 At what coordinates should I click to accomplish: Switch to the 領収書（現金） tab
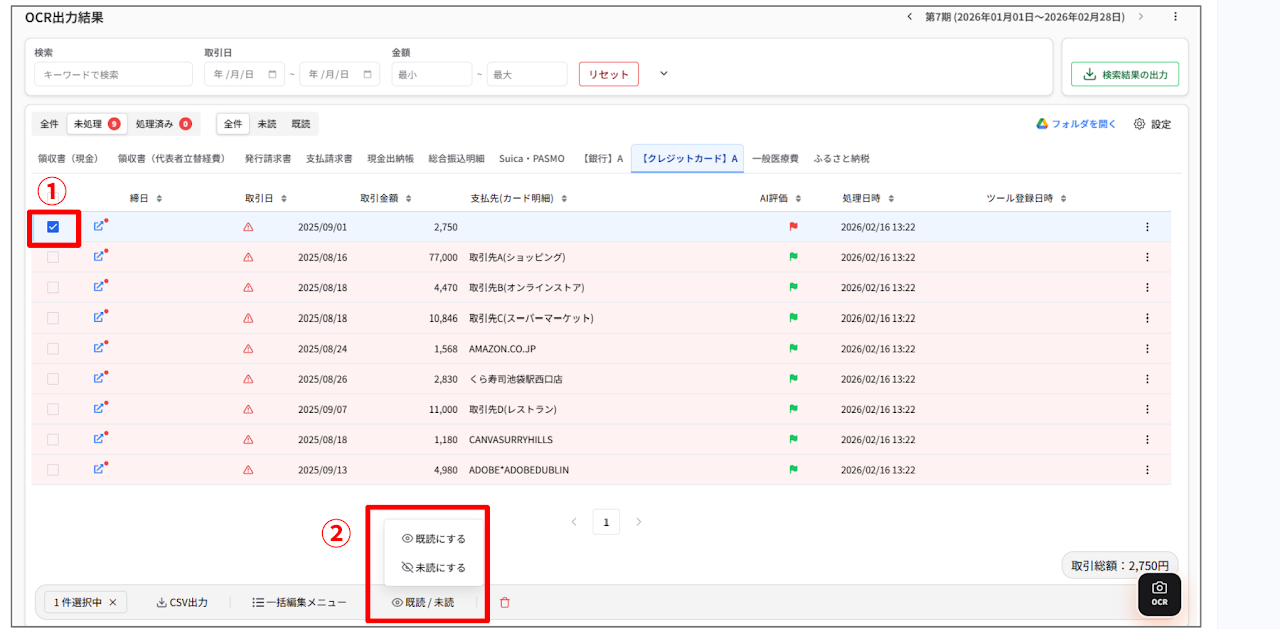(x=68, y=158)
